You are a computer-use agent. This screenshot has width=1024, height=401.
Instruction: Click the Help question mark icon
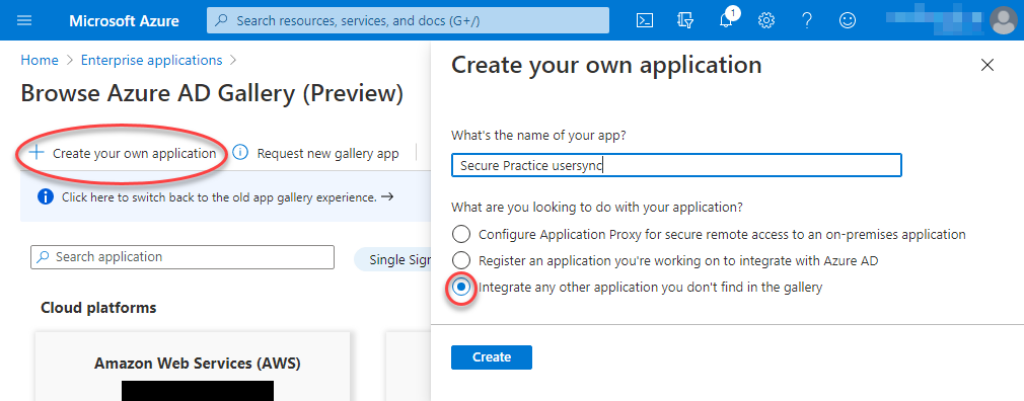(807, 20)
